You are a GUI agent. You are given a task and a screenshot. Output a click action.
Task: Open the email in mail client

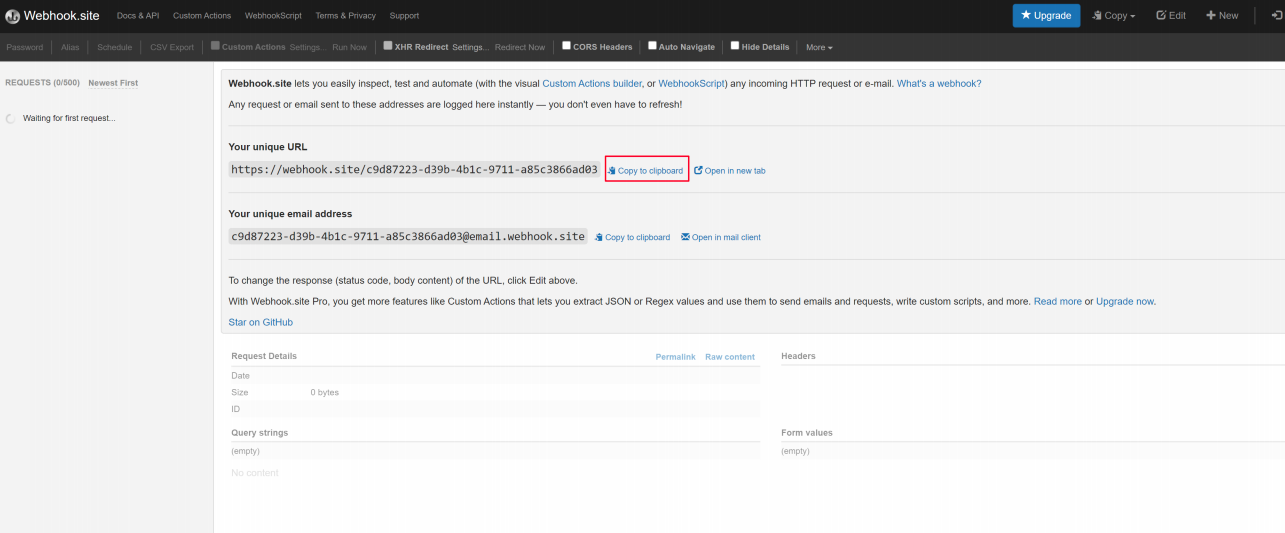point(721,238)
